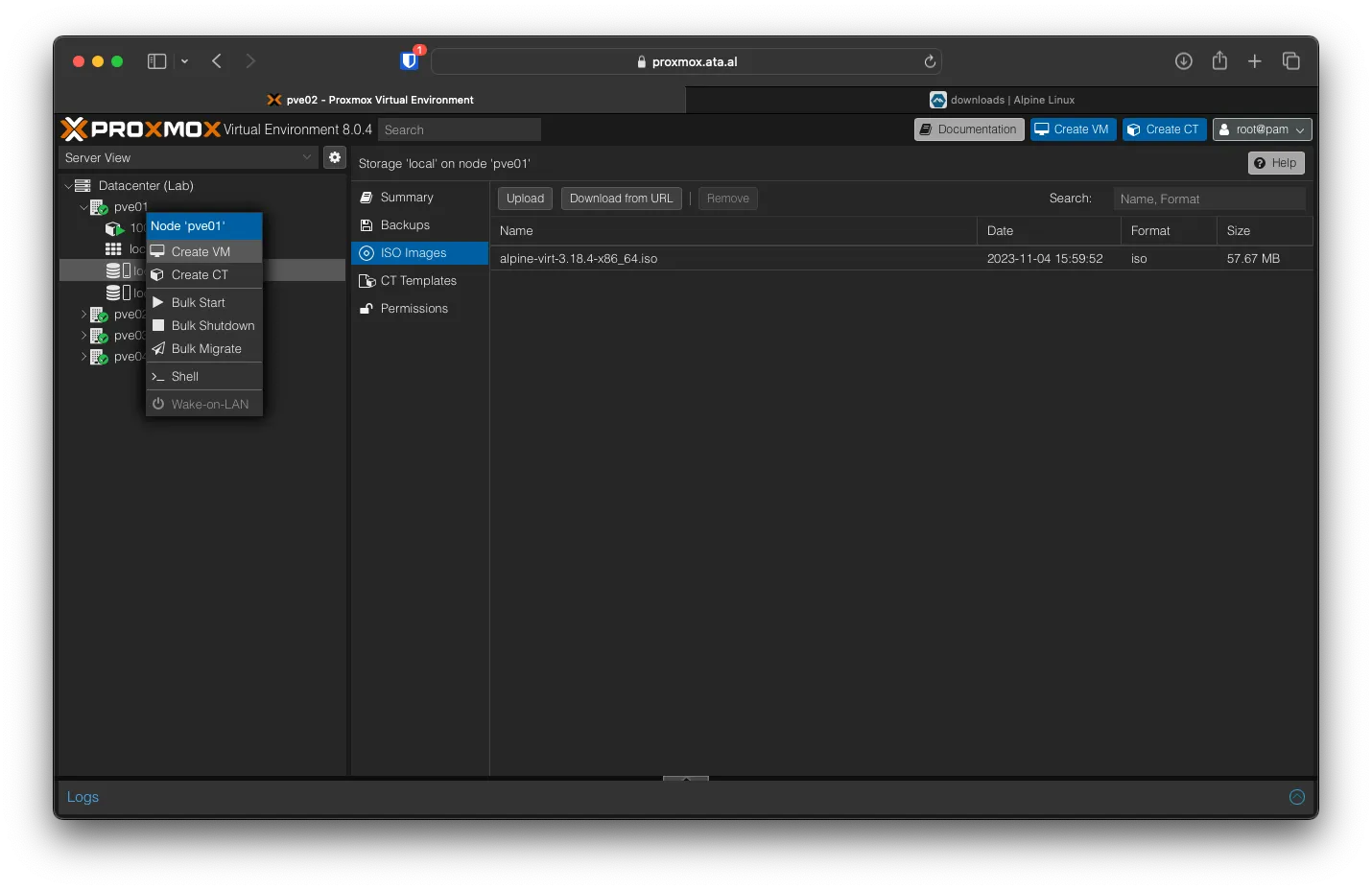Viewport: 1372px width, 890px height.
Task: Click the Proxmox header Search field
Action: click(460, 129)
